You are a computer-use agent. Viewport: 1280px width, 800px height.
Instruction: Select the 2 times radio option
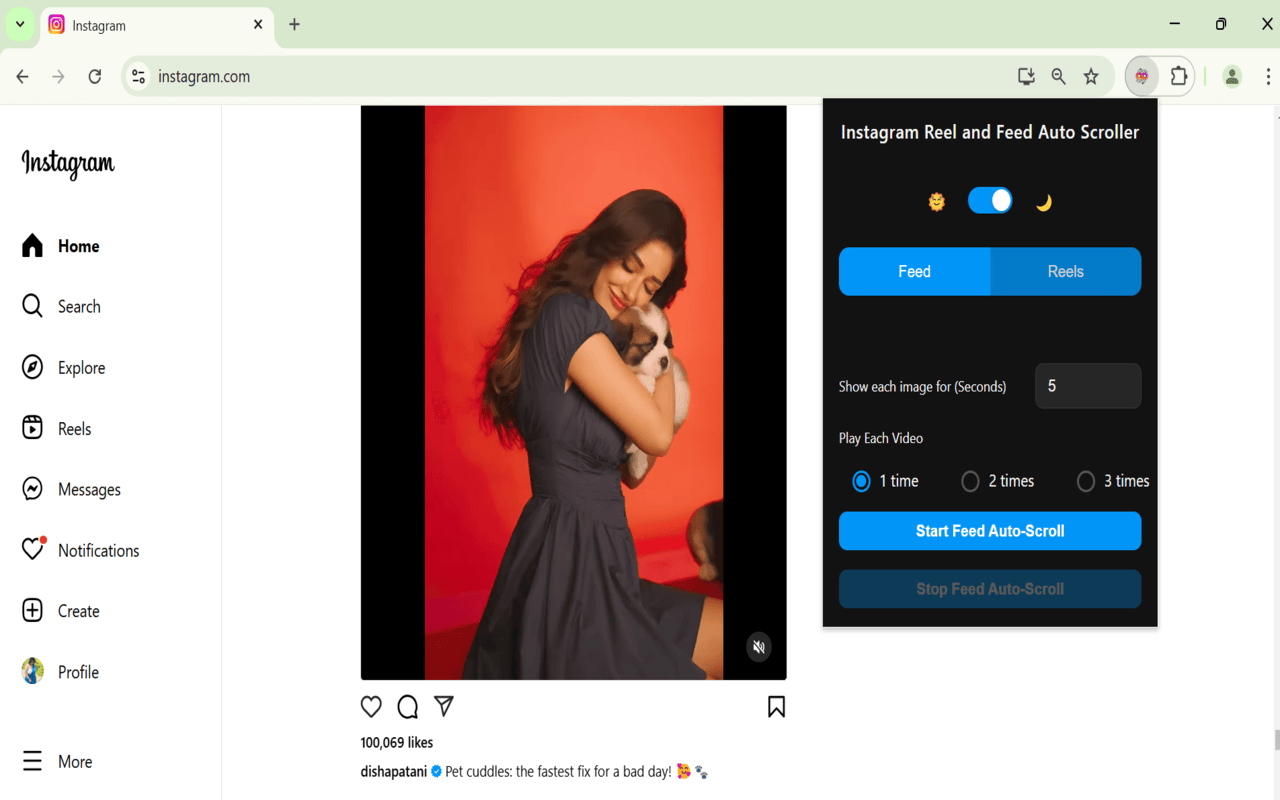pyautogui.click(x=970, y=482)
